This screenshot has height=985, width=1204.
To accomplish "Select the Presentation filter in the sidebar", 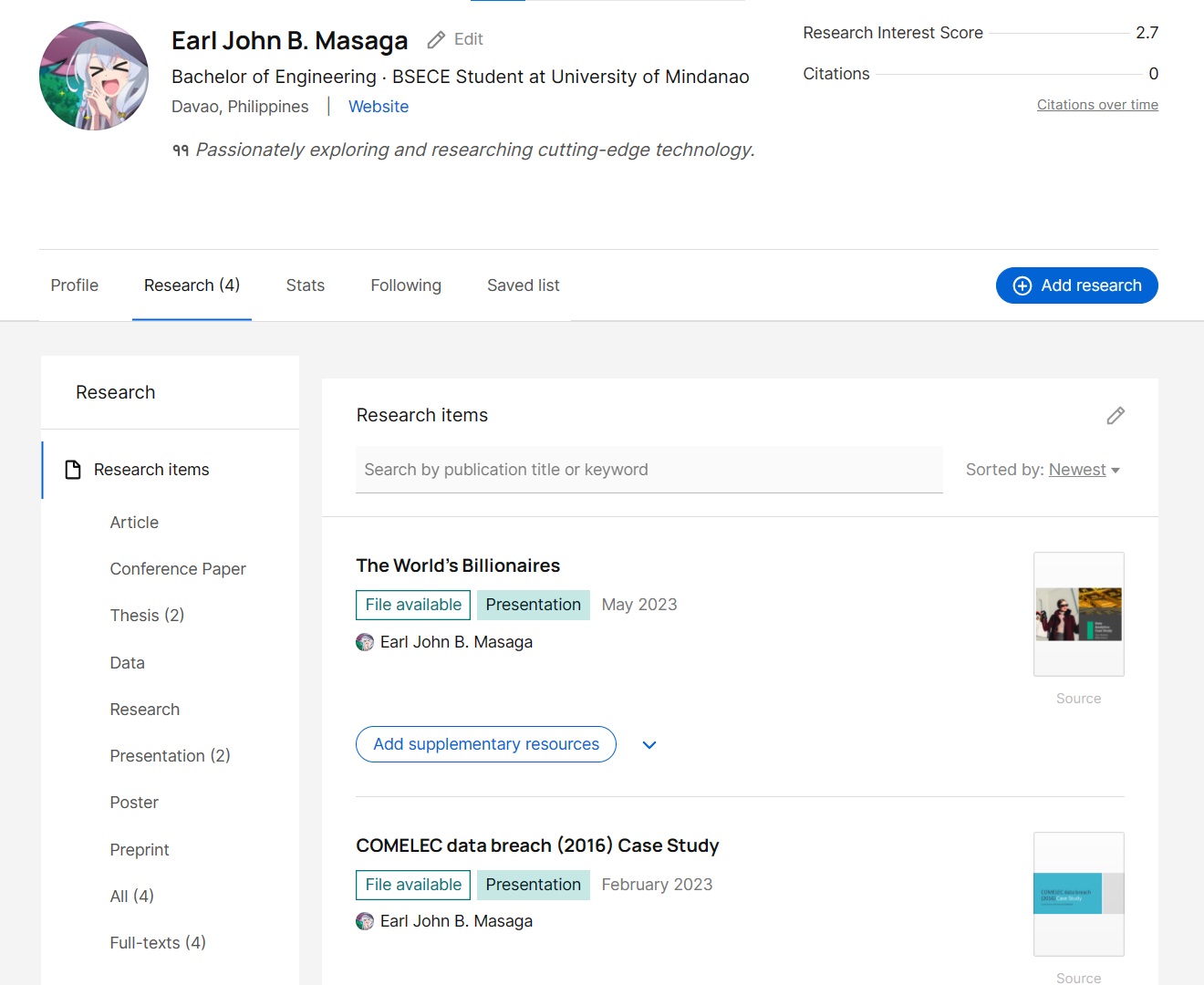I will (x=170, y=755).
